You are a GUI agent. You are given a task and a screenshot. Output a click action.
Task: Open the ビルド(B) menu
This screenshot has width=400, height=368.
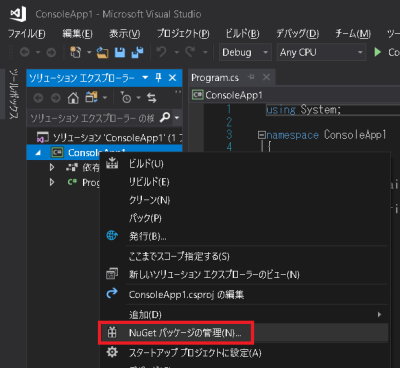tap(242, 34)
